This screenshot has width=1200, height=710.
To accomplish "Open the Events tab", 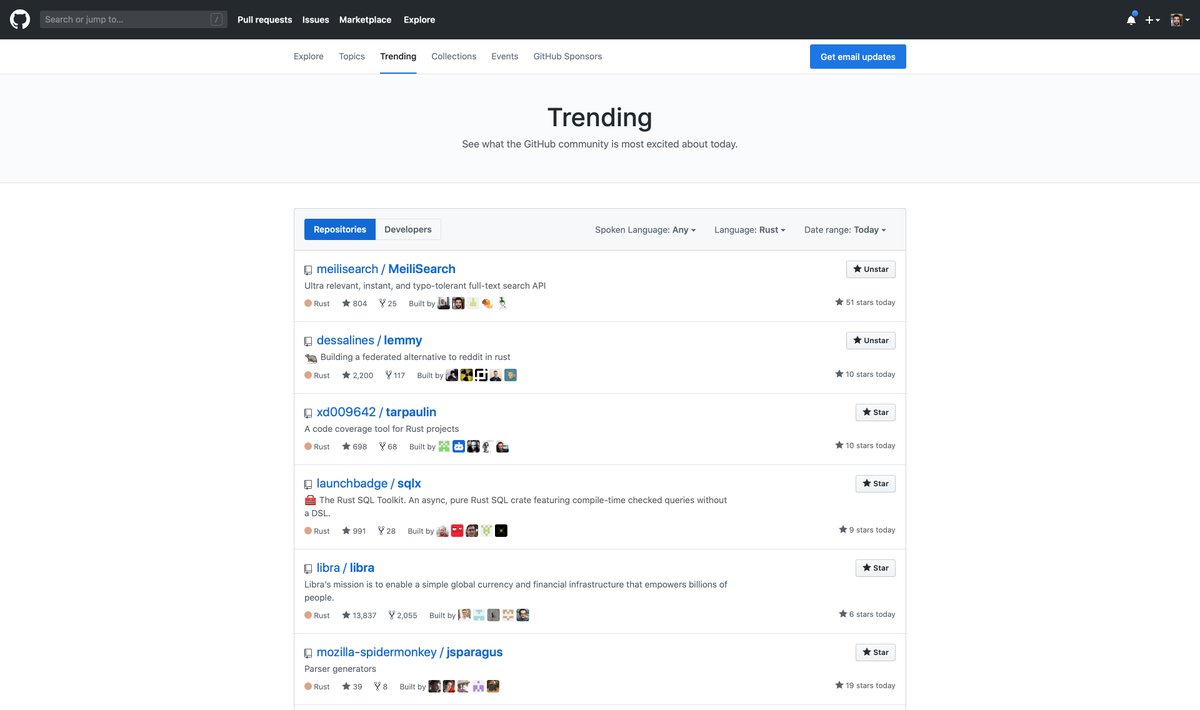I will pos(505,56).
